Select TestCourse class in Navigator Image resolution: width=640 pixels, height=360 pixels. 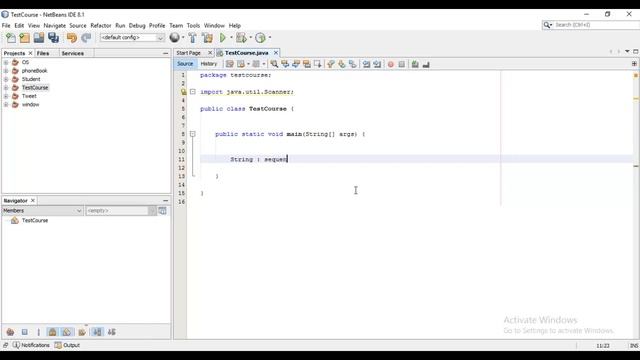35,220
